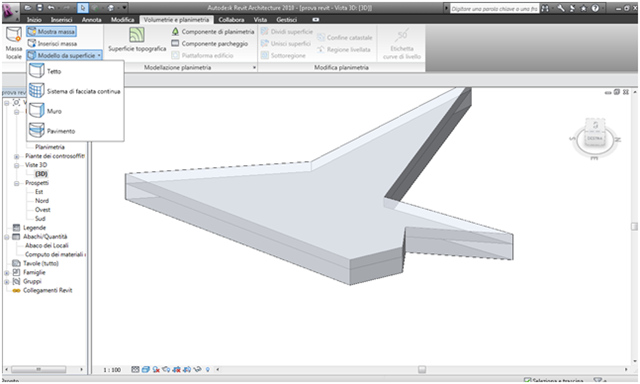640x384 pixels.
Task: Open the Inserisci ribbon tab
Action: point(61,20)
